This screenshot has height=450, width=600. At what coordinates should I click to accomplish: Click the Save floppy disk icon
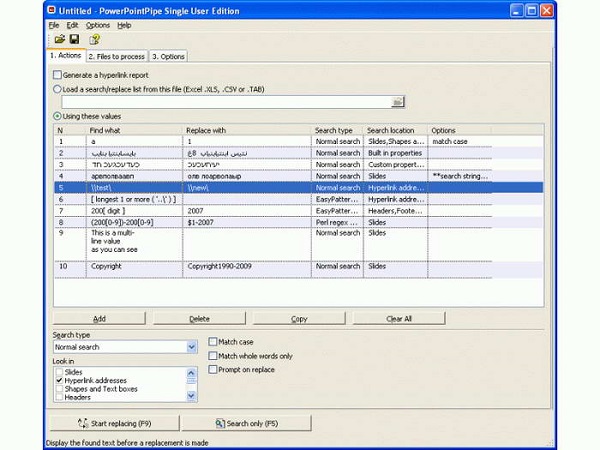pyautogui.click(x=74, y=39)
